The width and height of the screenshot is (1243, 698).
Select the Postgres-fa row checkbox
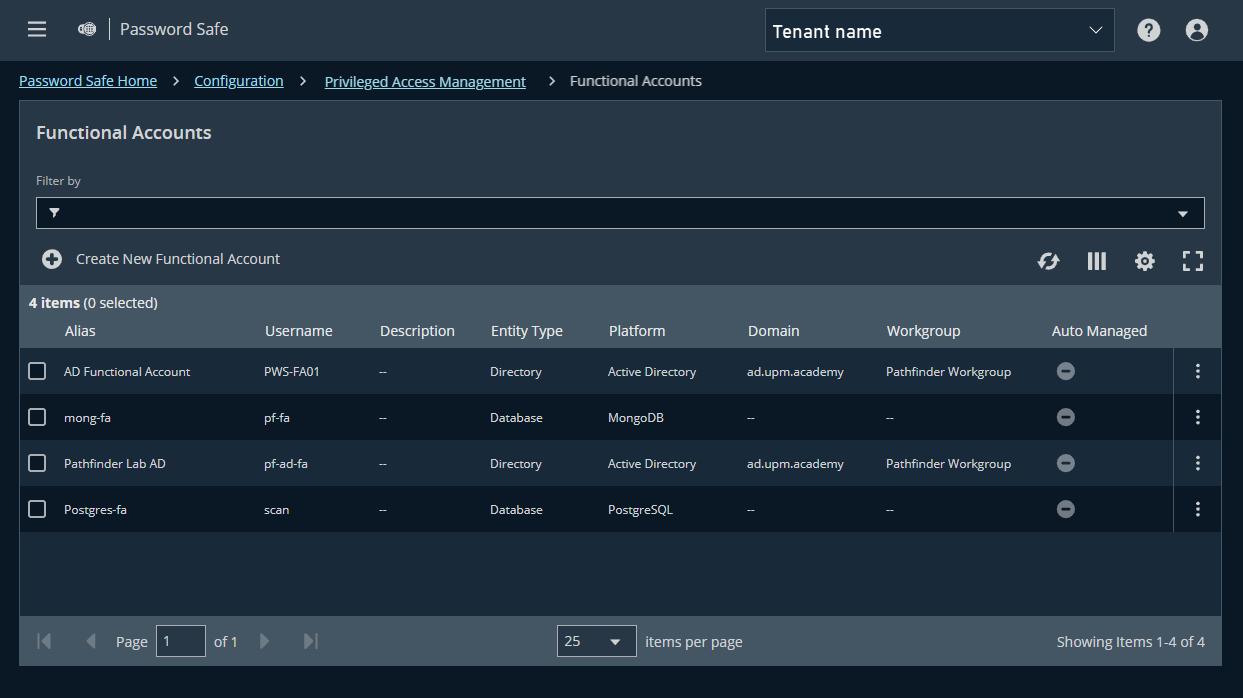click(x=37, y=509)
